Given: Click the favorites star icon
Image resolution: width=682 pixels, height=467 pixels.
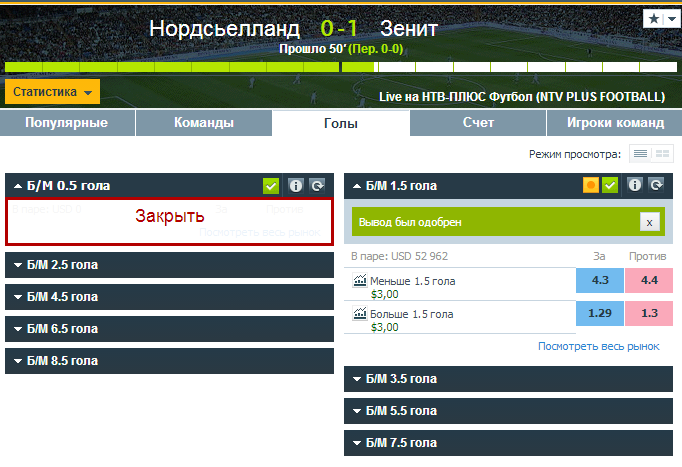Looking at the screenshot, I should tap(653, 19).
